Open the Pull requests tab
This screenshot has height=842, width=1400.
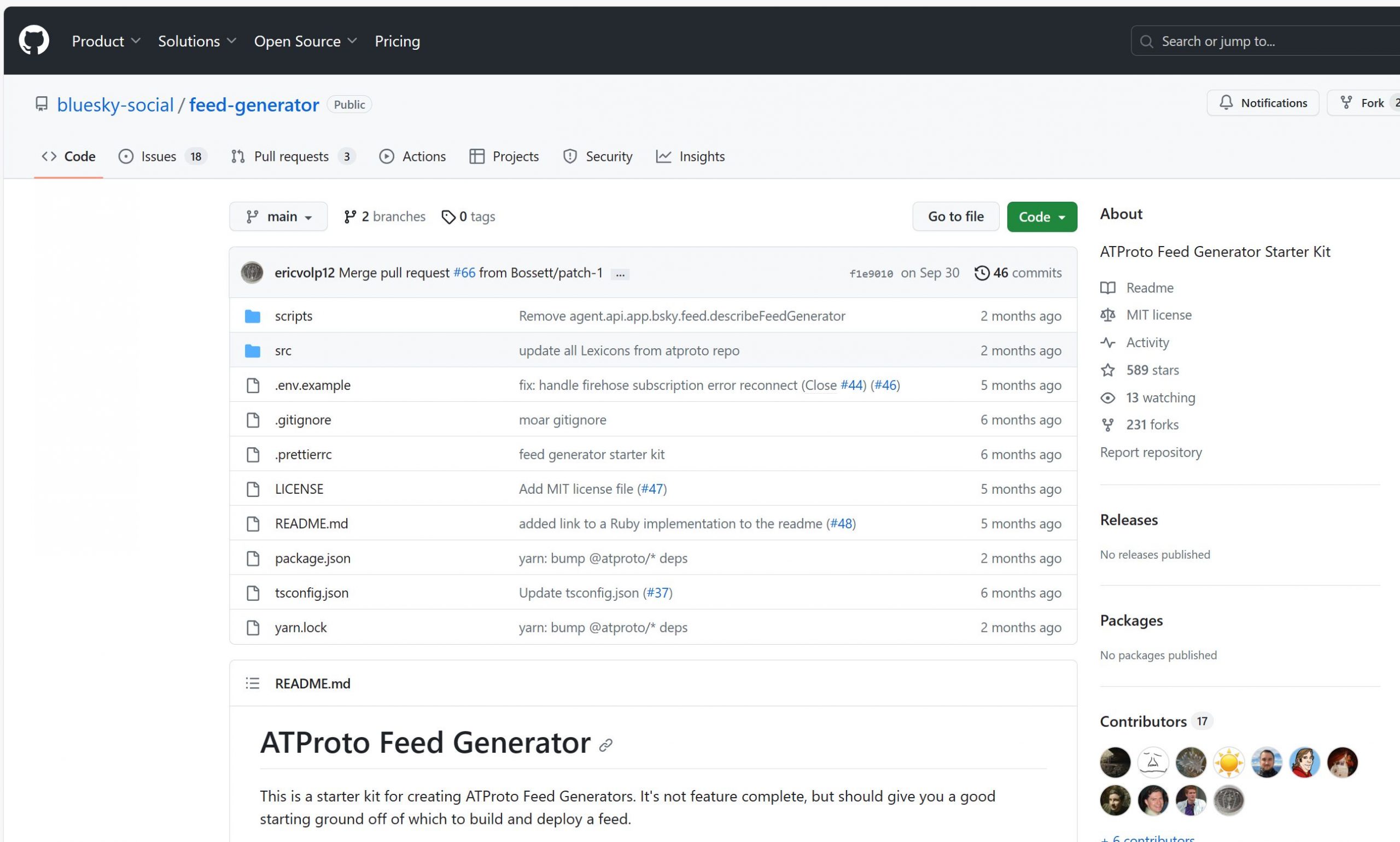point(293,156)
